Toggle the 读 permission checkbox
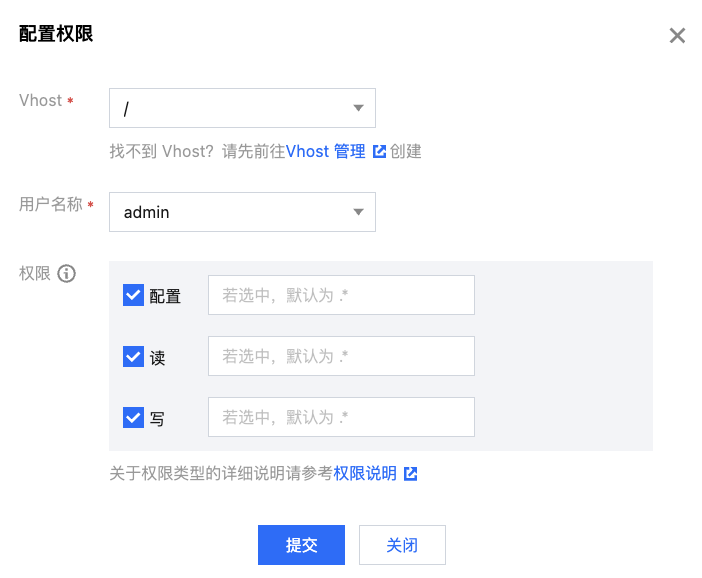 [133, 356]
